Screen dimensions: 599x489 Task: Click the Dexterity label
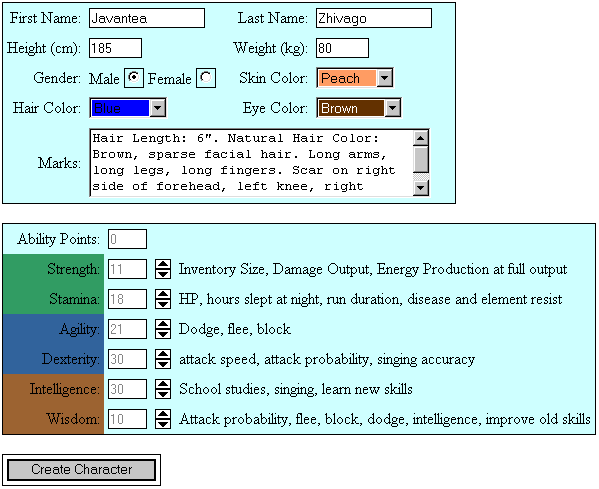coord(71,359)
